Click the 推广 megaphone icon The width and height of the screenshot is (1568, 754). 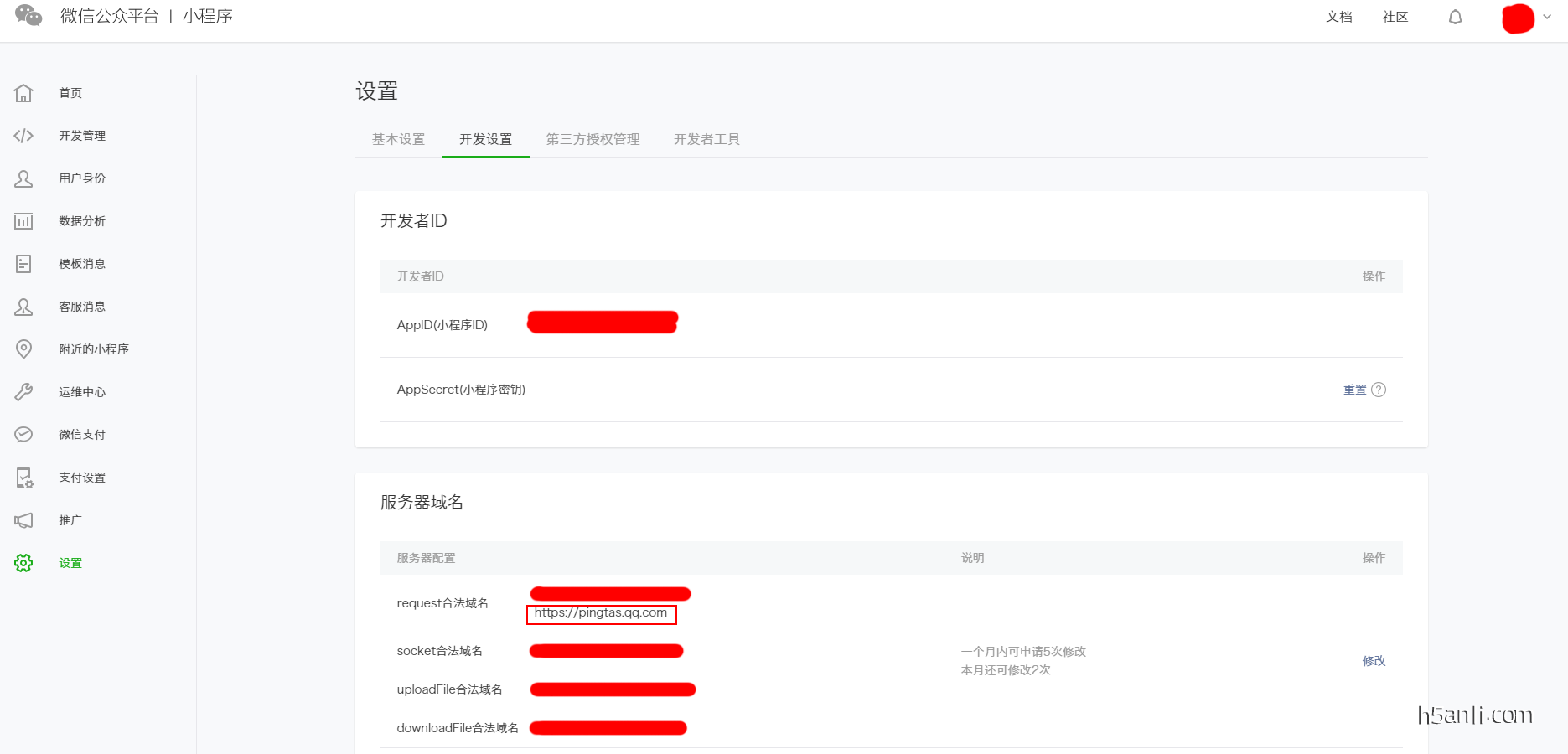[23, 520]
